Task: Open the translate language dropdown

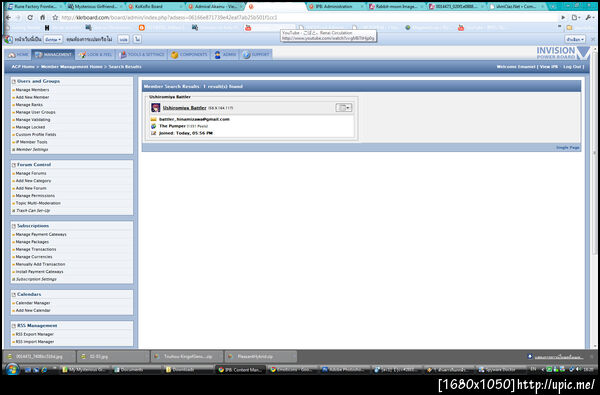Action: (53, 39)
